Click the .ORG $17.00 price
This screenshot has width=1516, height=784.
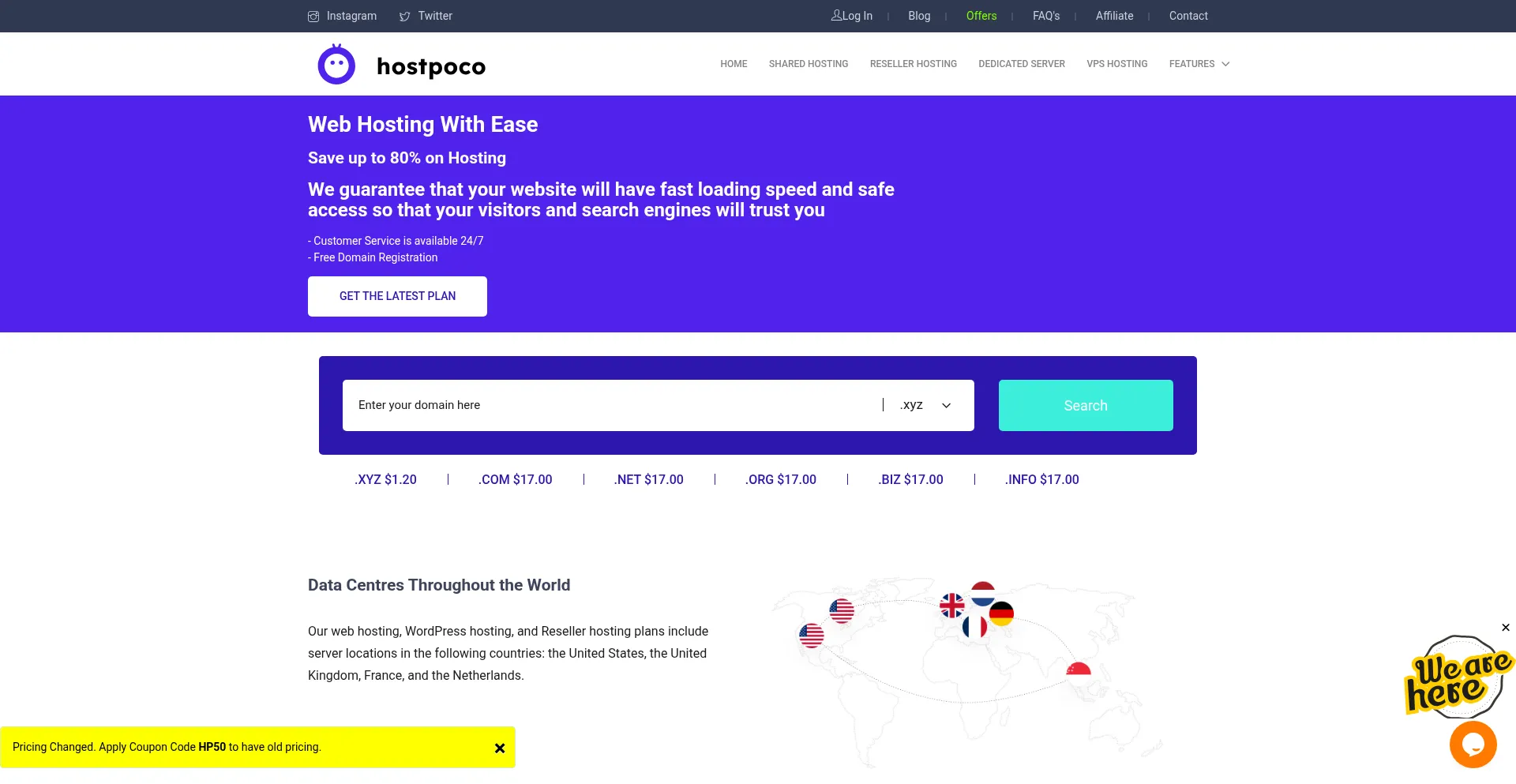[781, 479]
